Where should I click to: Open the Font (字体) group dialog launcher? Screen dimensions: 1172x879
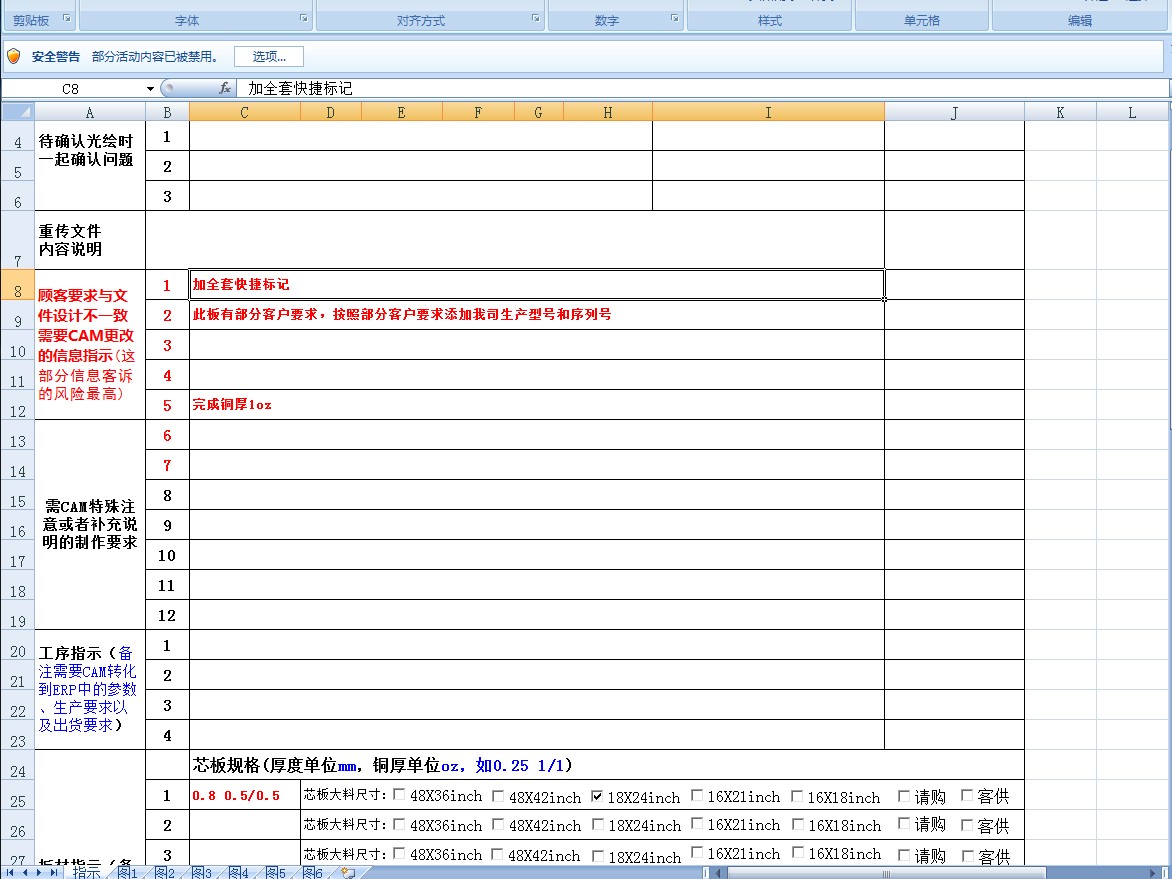304,18
